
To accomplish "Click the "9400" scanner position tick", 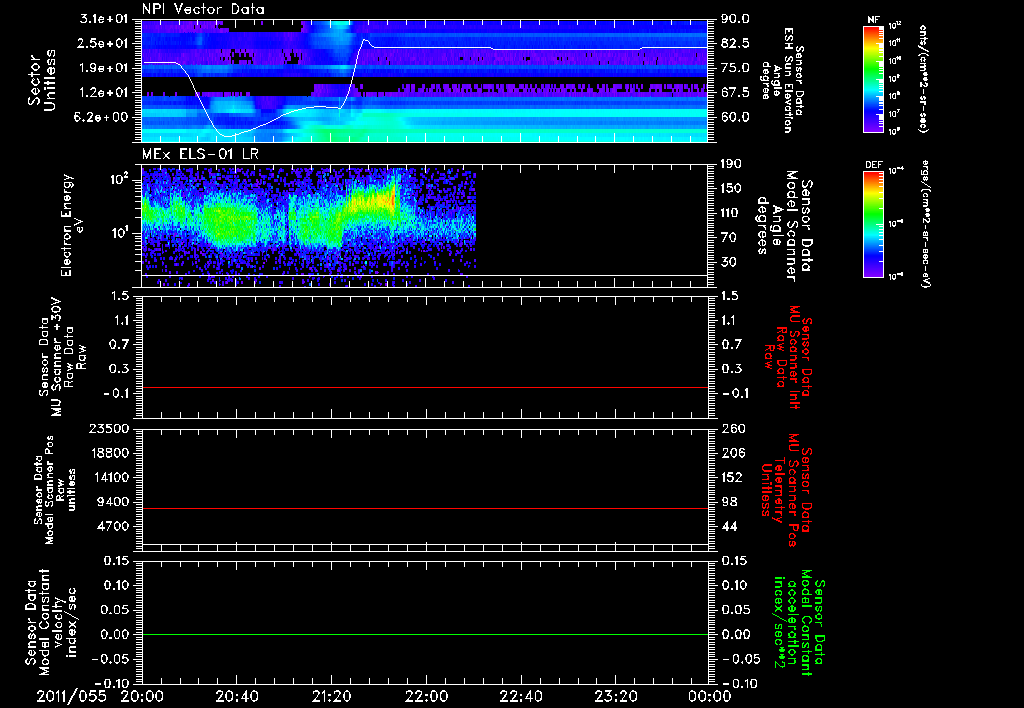I will [114, 502].
